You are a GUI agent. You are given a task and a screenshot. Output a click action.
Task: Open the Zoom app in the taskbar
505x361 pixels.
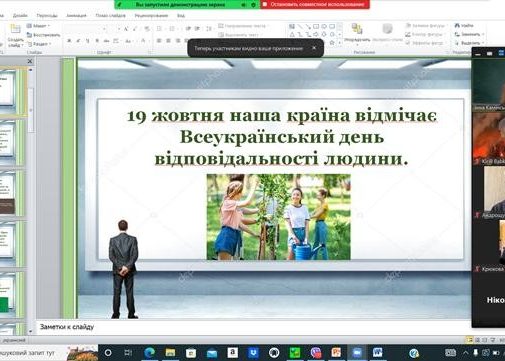click(x=357, y=352)
